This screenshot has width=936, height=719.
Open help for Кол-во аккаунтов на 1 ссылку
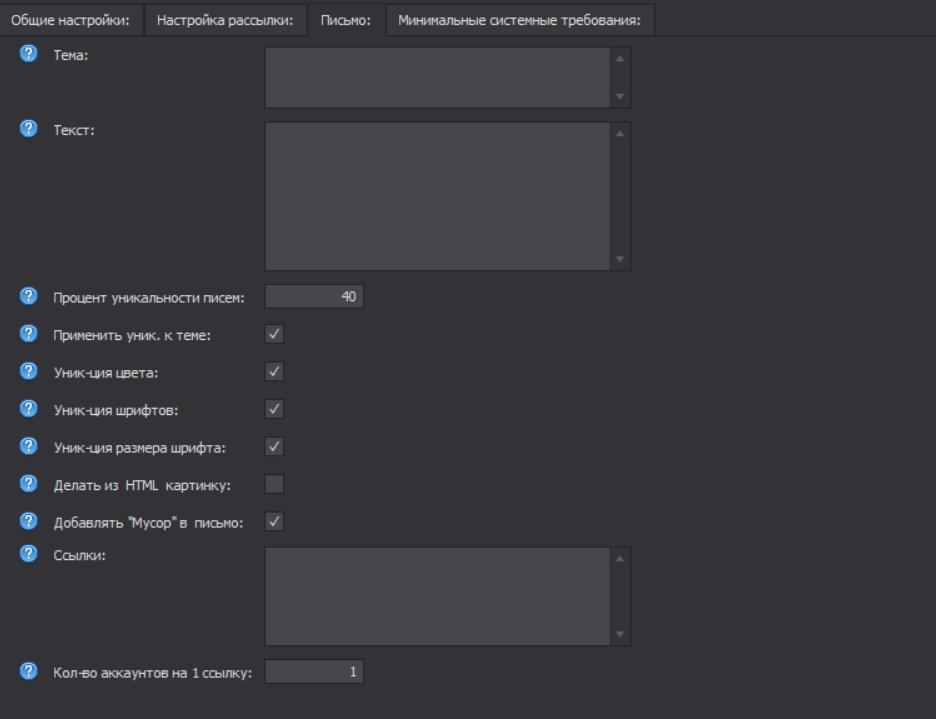point(27,672)
